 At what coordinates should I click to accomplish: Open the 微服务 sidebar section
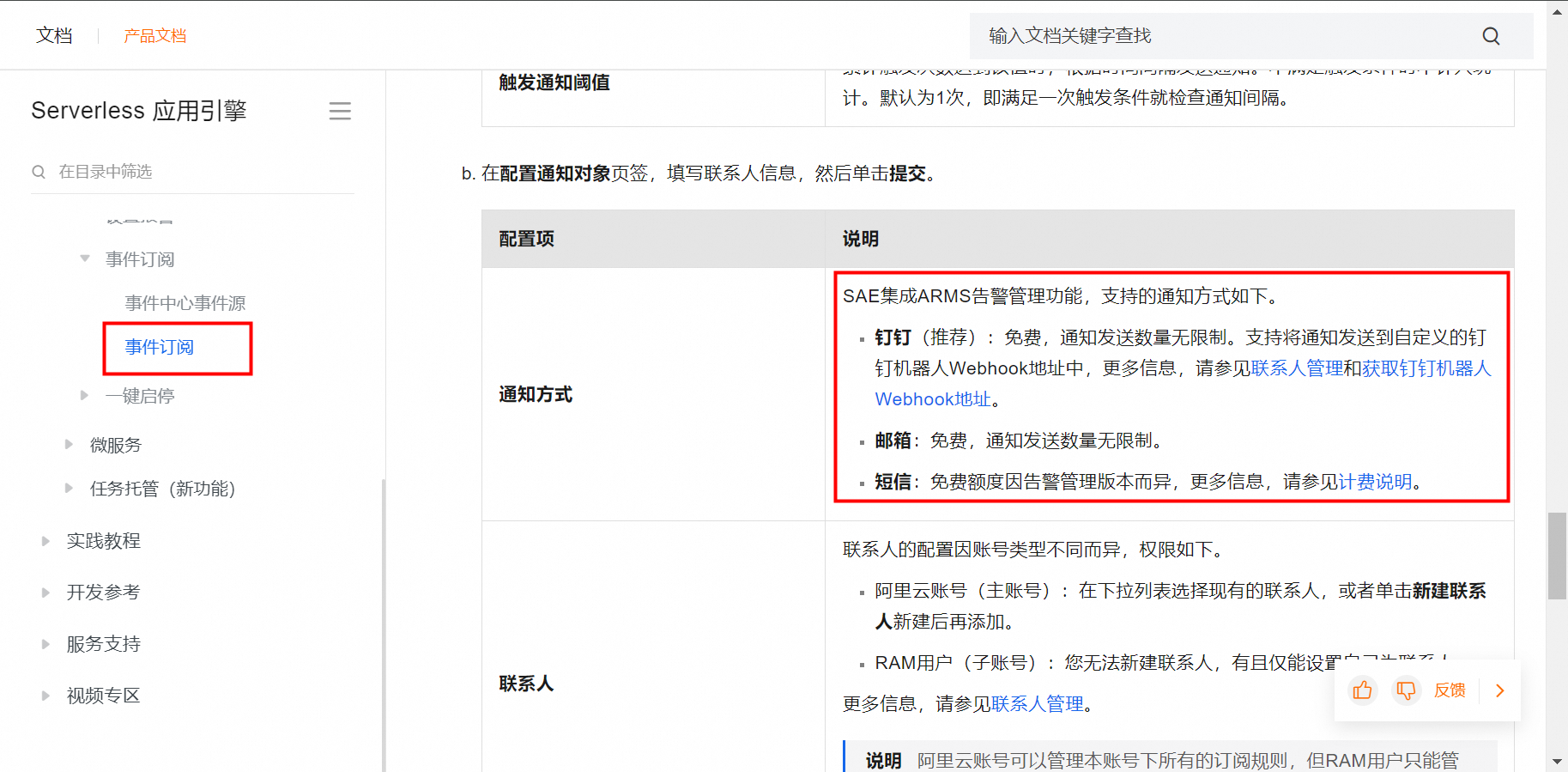click(116, 445)
